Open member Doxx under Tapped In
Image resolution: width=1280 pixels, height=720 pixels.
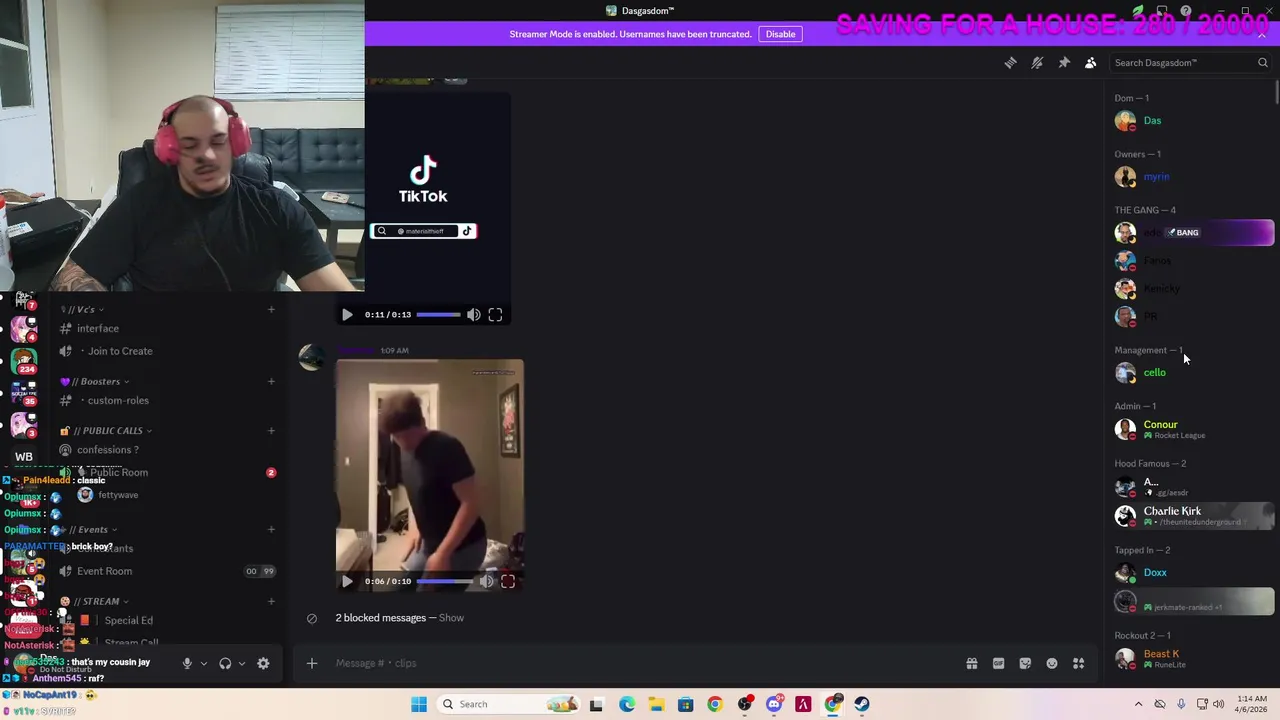(x=1193, y=573)
